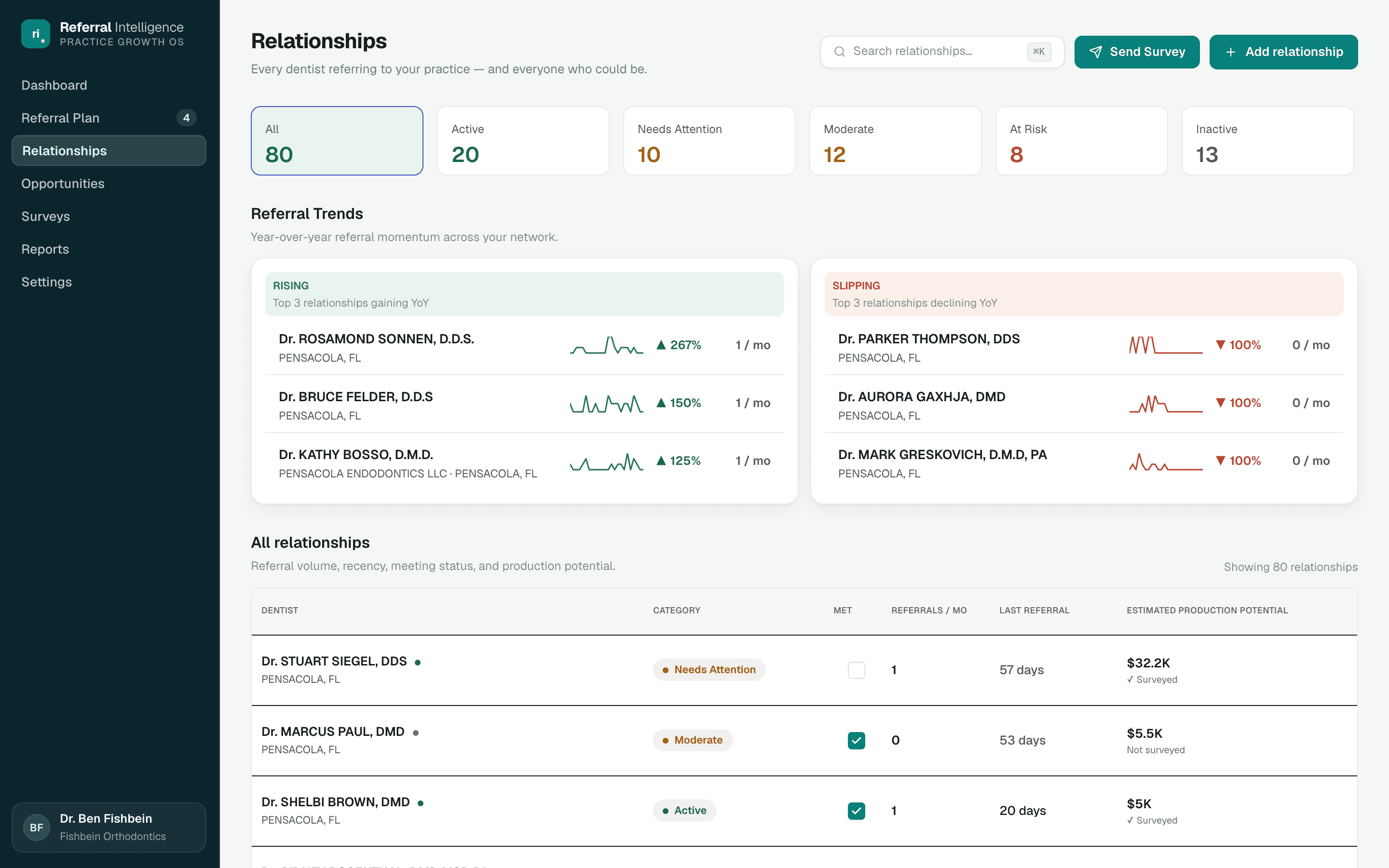This screenshot has height=868, width=1389.
Task: Open Dr. MARCUS PAUL, DMD row
Action: point(804,741)
